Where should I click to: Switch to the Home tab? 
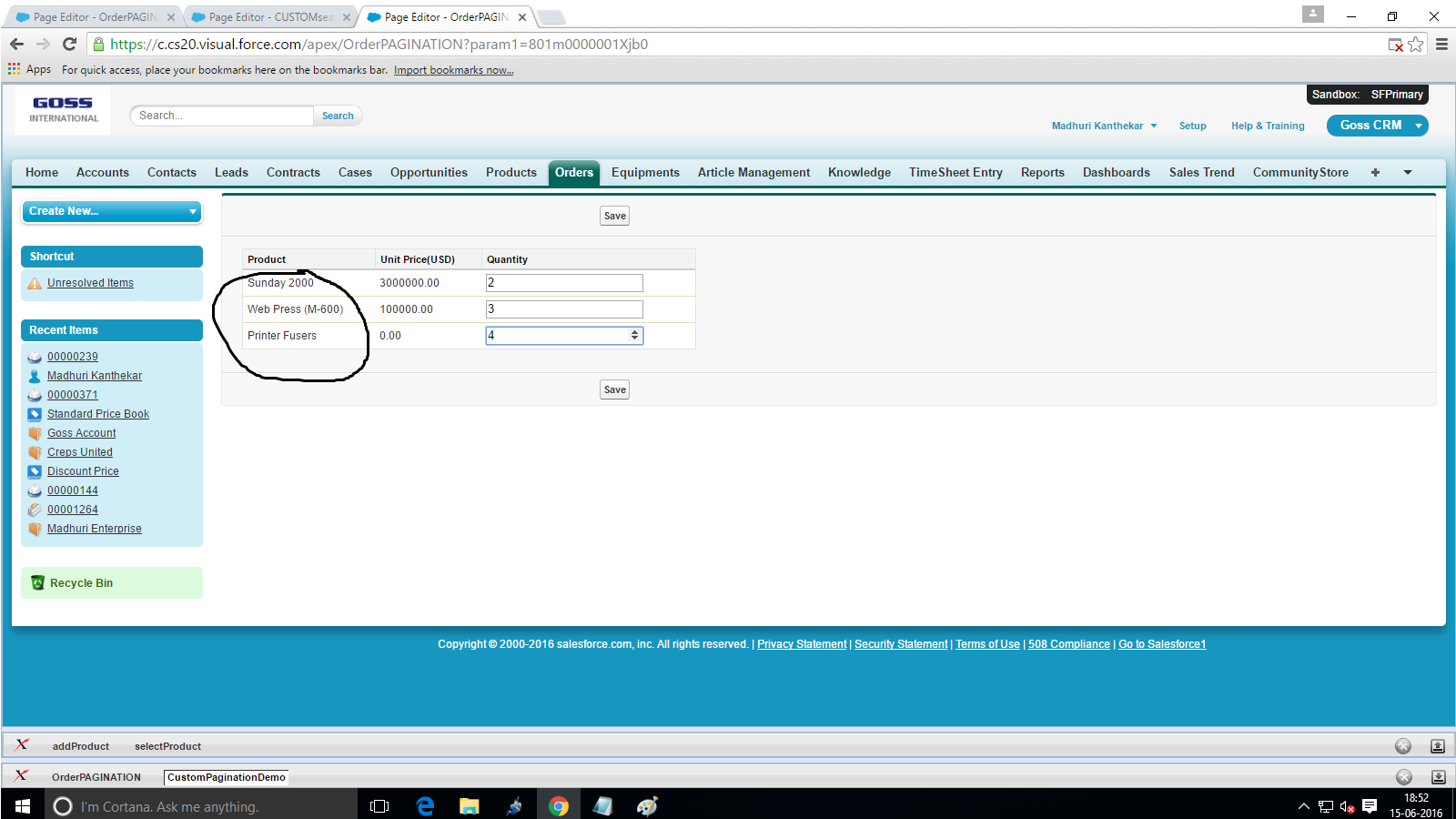[42, 173]
